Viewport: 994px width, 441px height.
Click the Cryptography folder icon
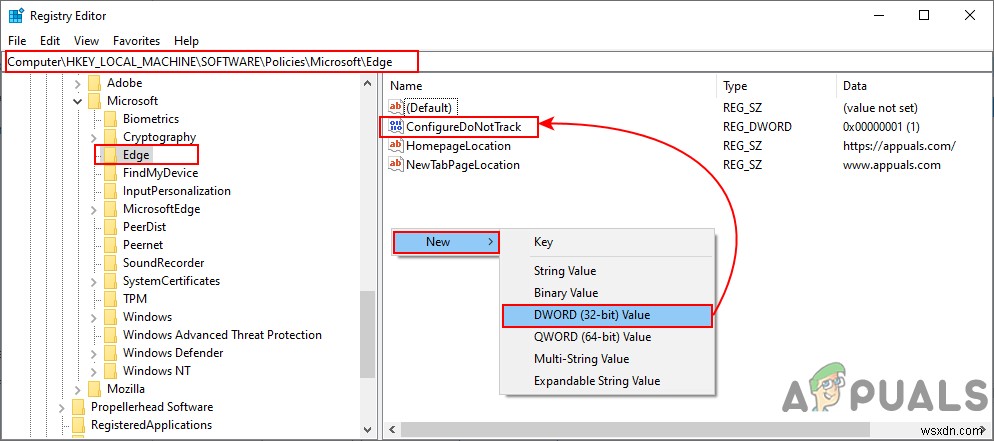pos(111,137)
